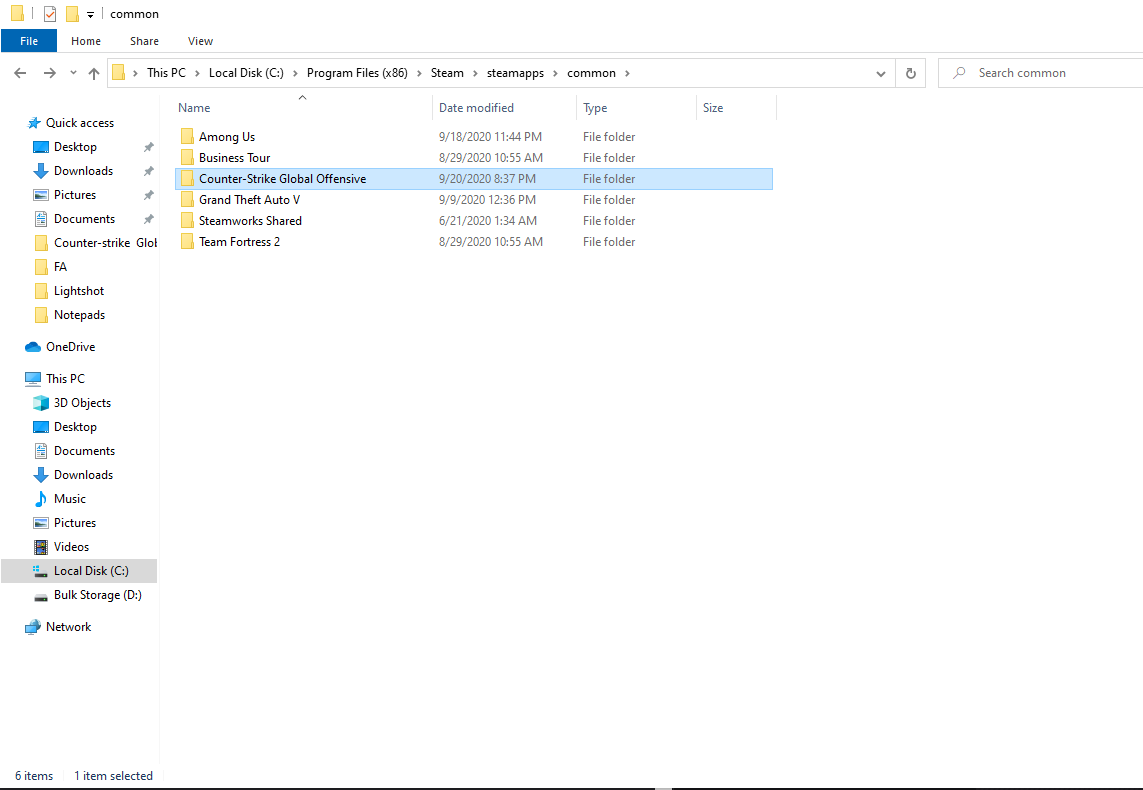Sort by the Name column header
Screen dimensions: 1143x790
(x=194, y=108)
